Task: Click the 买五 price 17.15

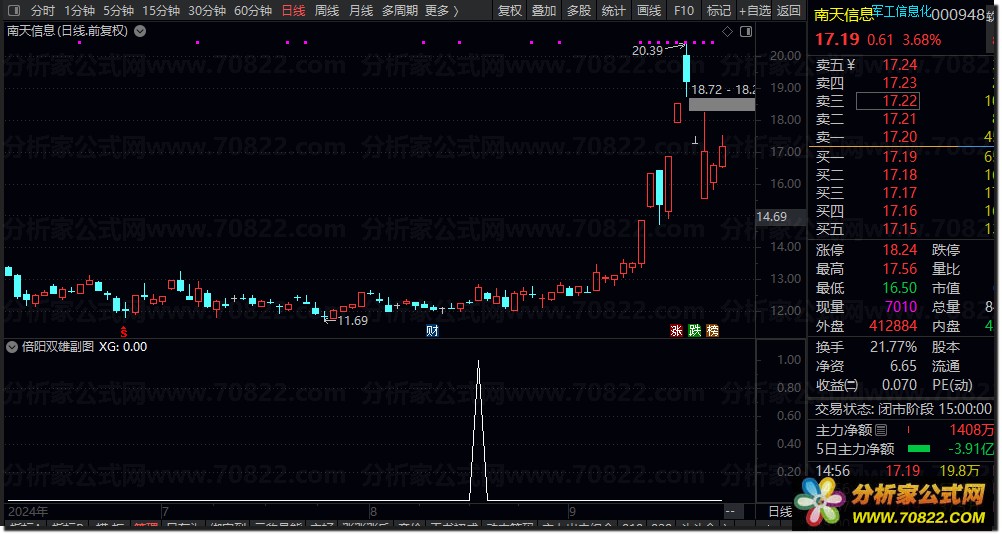Action: [x=900, y=229]
